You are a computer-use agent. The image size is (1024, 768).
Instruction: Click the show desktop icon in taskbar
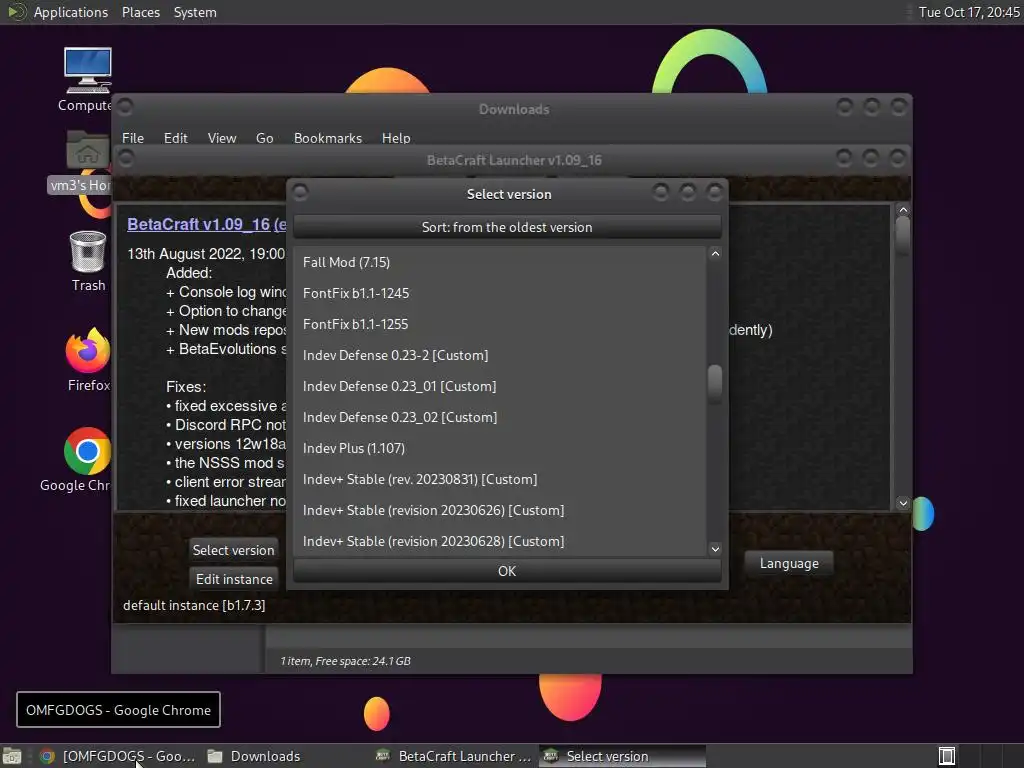[12, 756]
